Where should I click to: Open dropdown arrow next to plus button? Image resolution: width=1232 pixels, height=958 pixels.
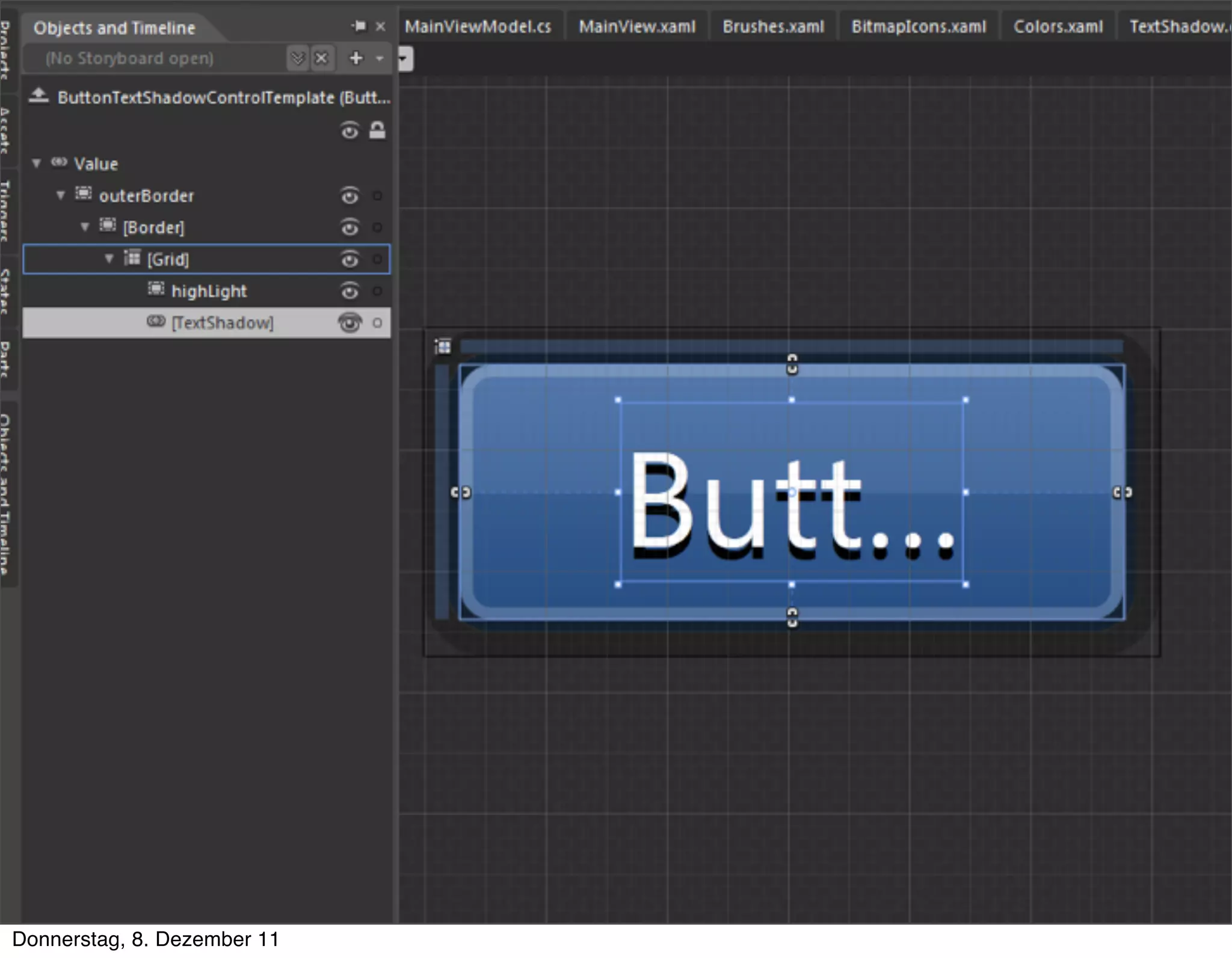380,58
